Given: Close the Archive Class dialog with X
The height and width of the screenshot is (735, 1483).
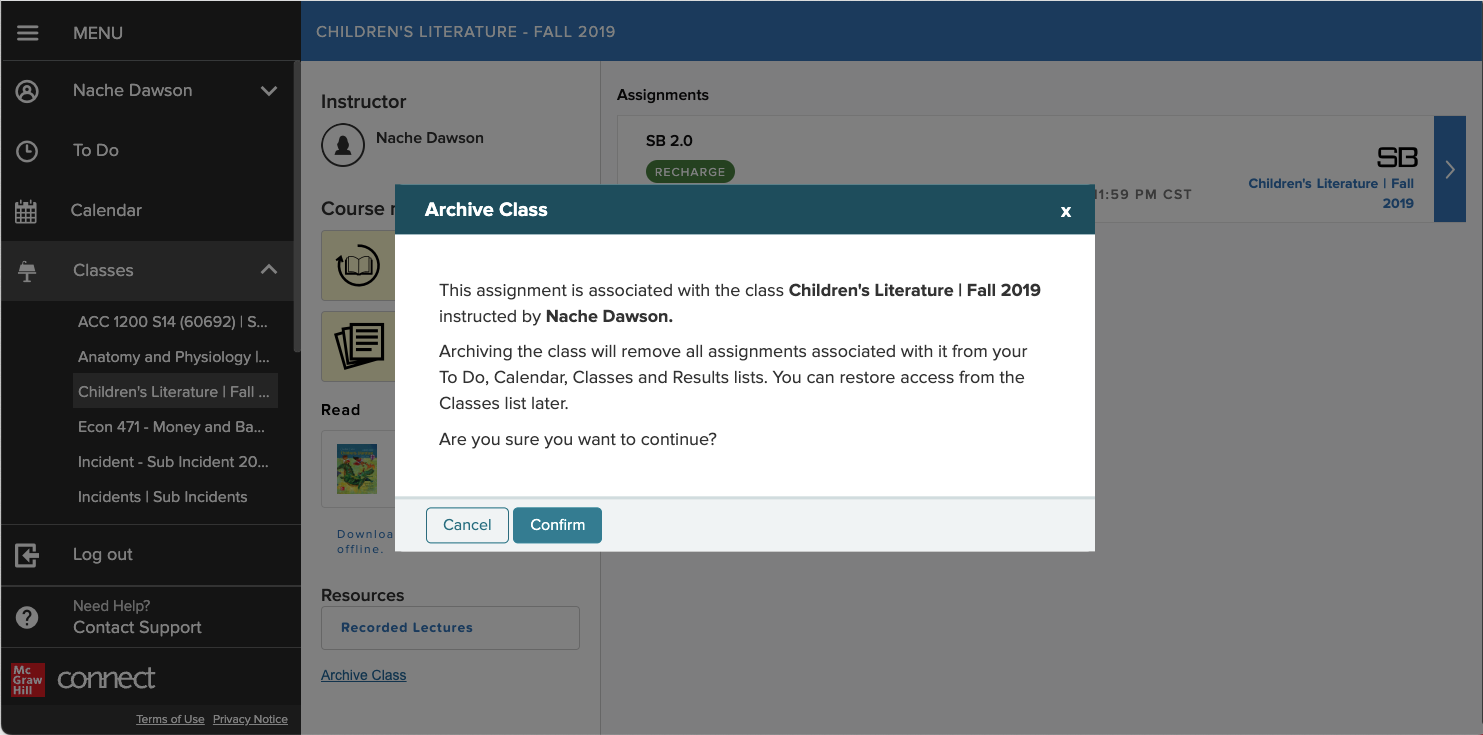Looking at the screenshot, I should coord(1066,211).
